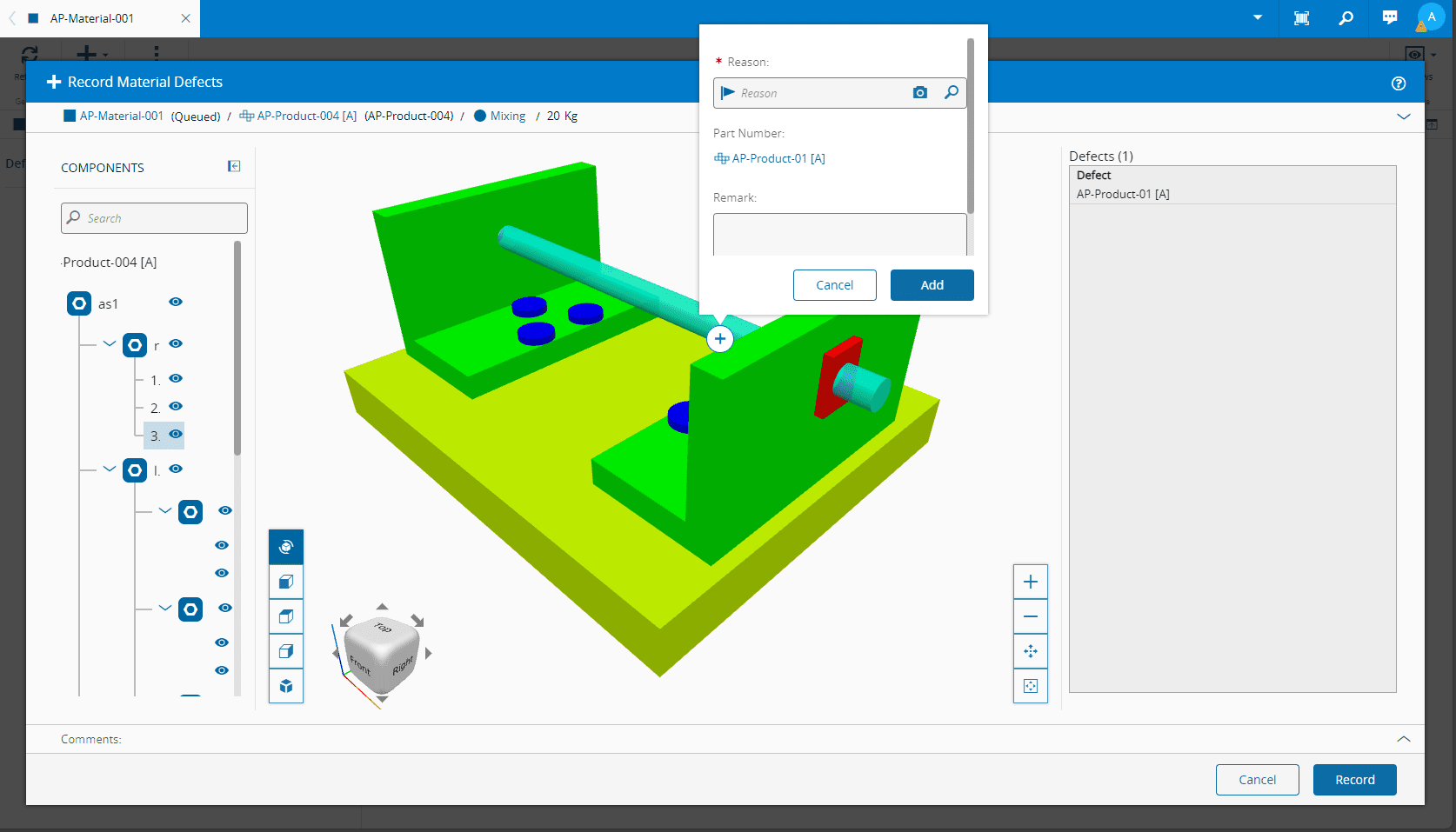Collapse the r node in the tree

pos(109,343)
